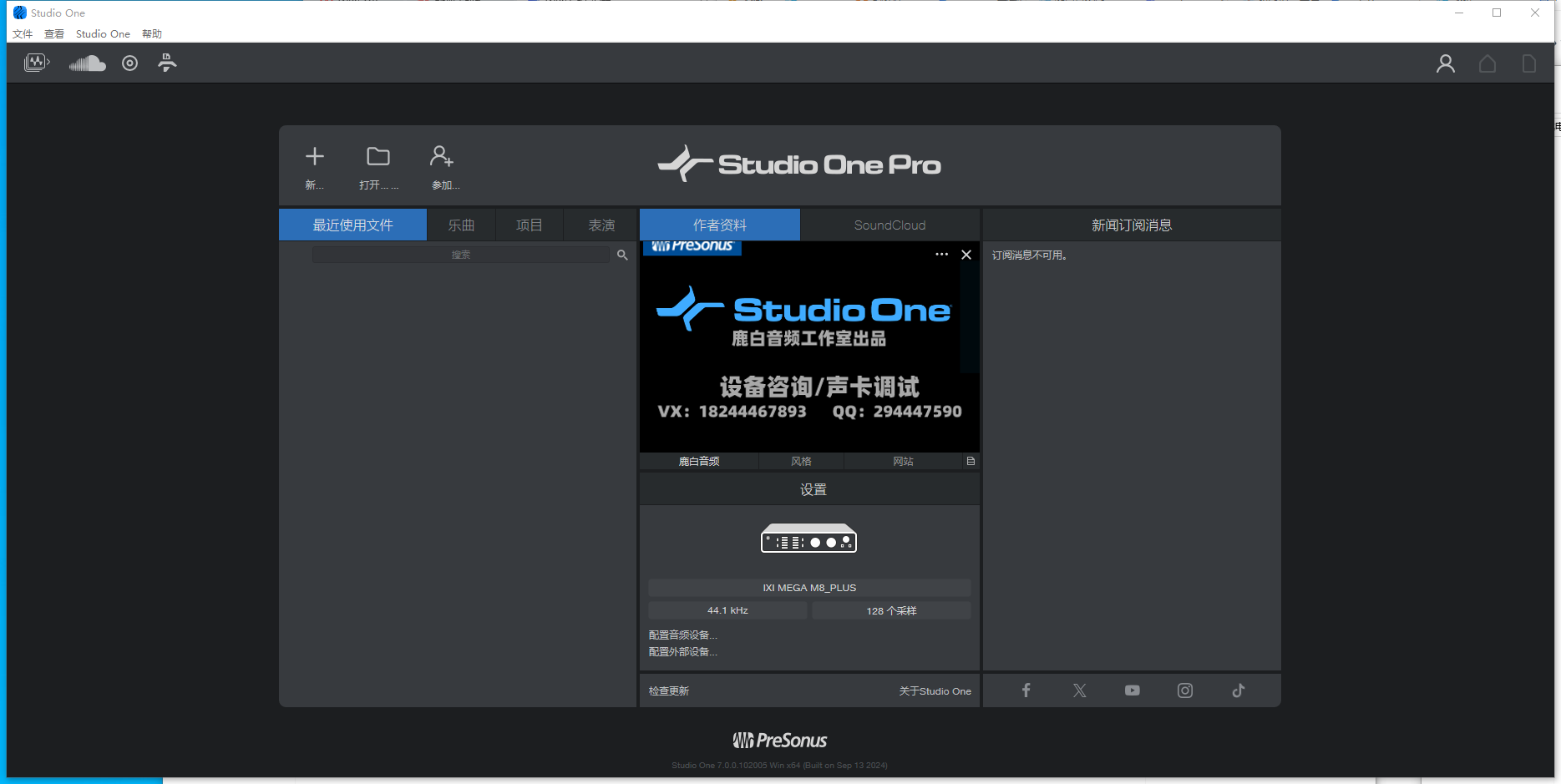The width and height of the screenshot is (1561, 784).
Task: Open the YouTube social icon
Action: (1132, 690)
